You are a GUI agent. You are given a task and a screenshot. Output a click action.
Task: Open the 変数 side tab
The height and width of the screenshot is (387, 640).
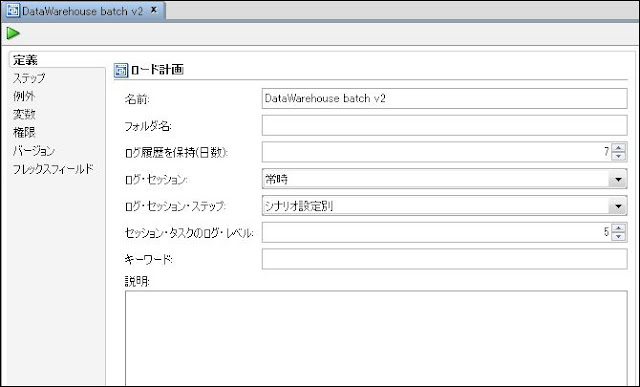point(24,114)
